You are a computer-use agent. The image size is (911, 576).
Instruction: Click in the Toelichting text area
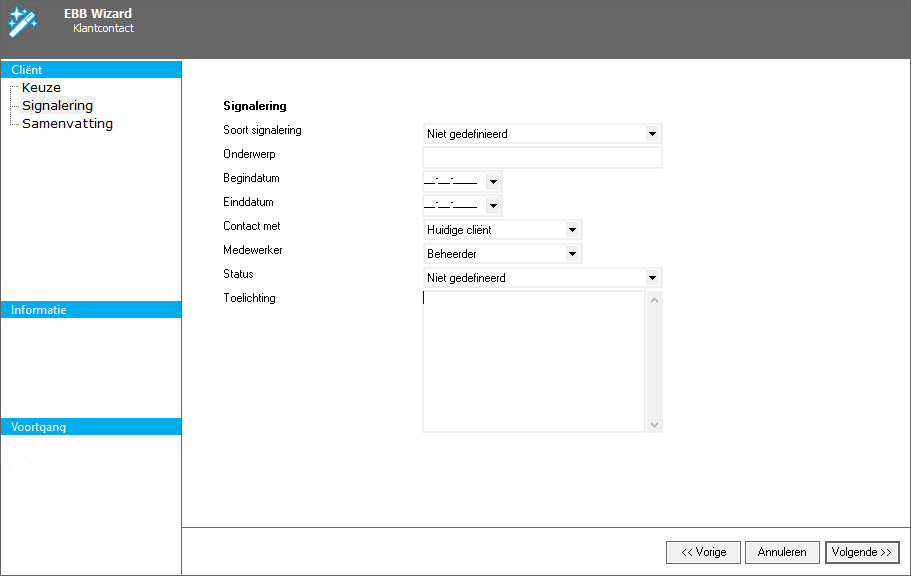point(534,361)
